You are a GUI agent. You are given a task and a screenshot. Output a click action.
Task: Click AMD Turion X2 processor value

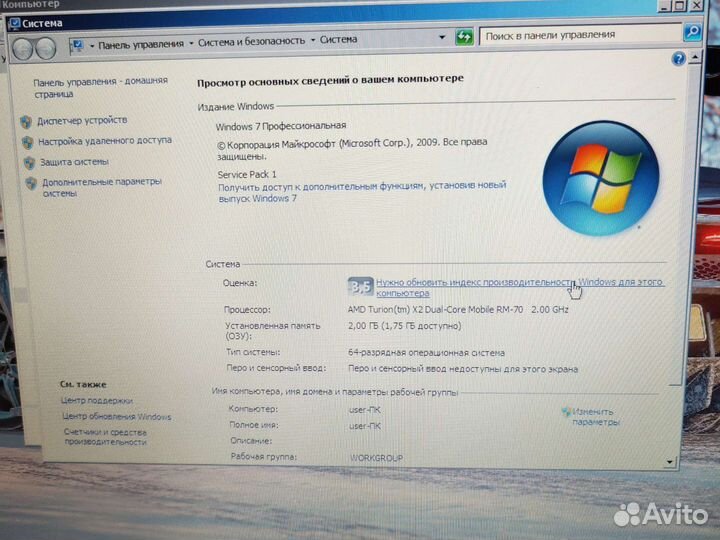[458, 309]
